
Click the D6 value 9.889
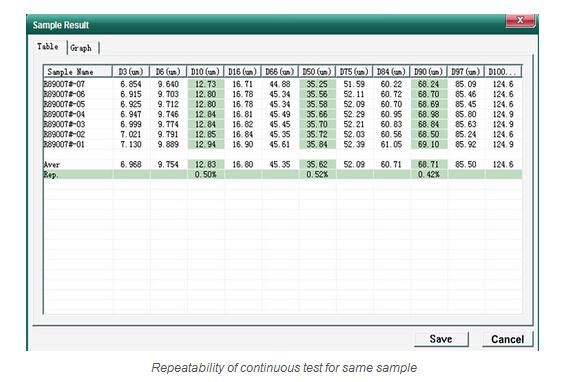(x=168, y=144)
